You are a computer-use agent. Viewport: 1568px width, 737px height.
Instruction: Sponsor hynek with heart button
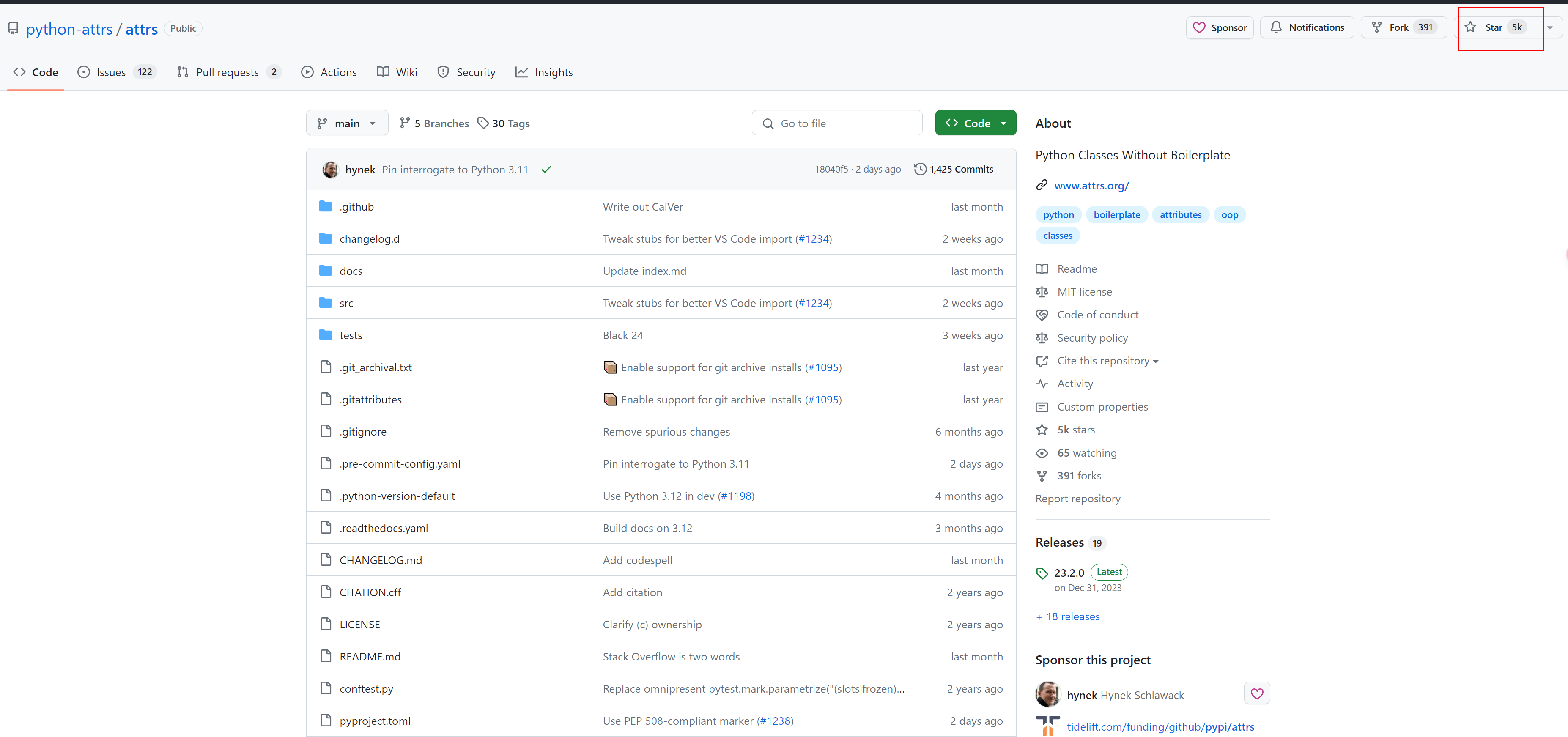pos(1257,694)
